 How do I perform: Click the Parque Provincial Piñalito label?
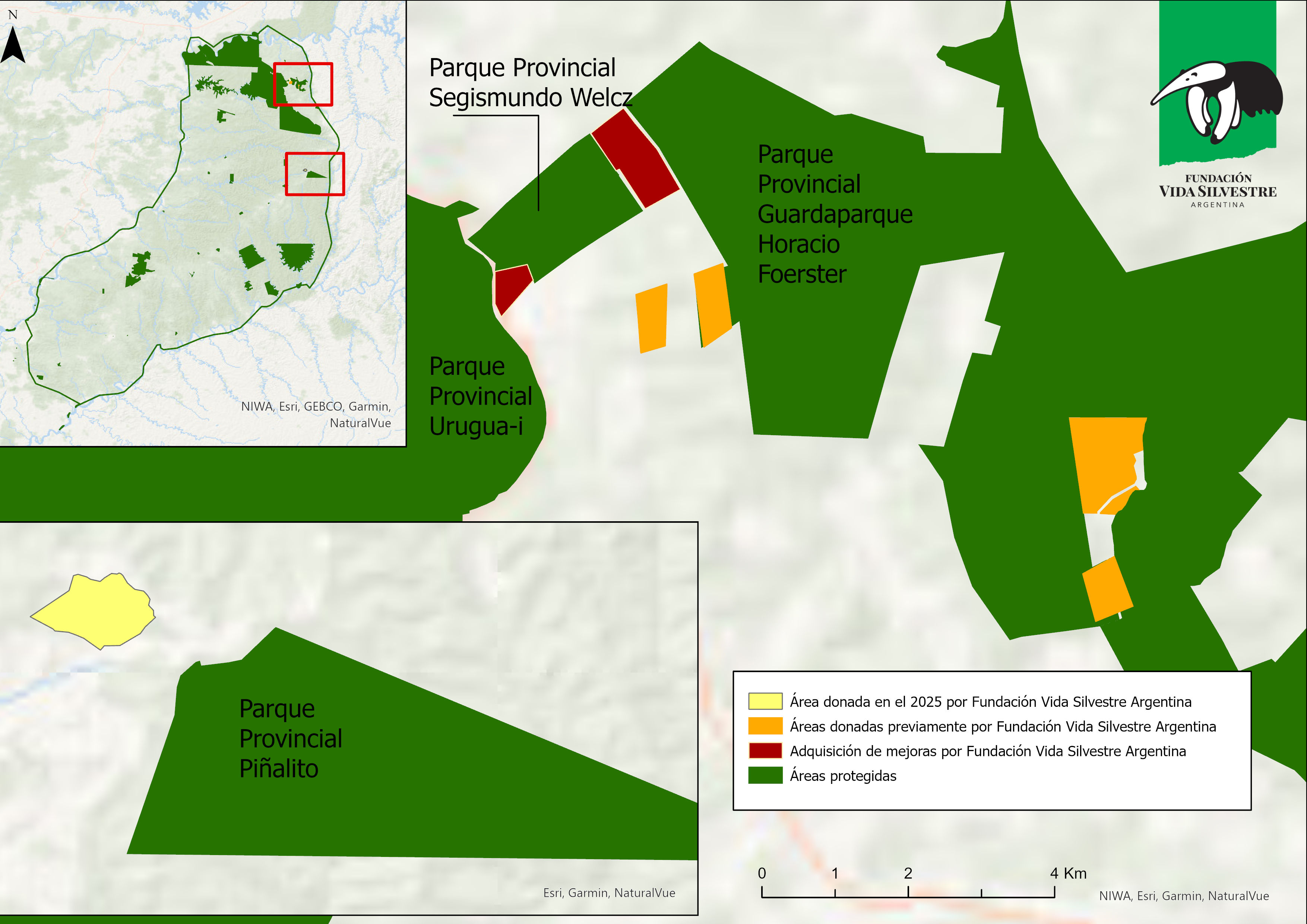point(290,738)
